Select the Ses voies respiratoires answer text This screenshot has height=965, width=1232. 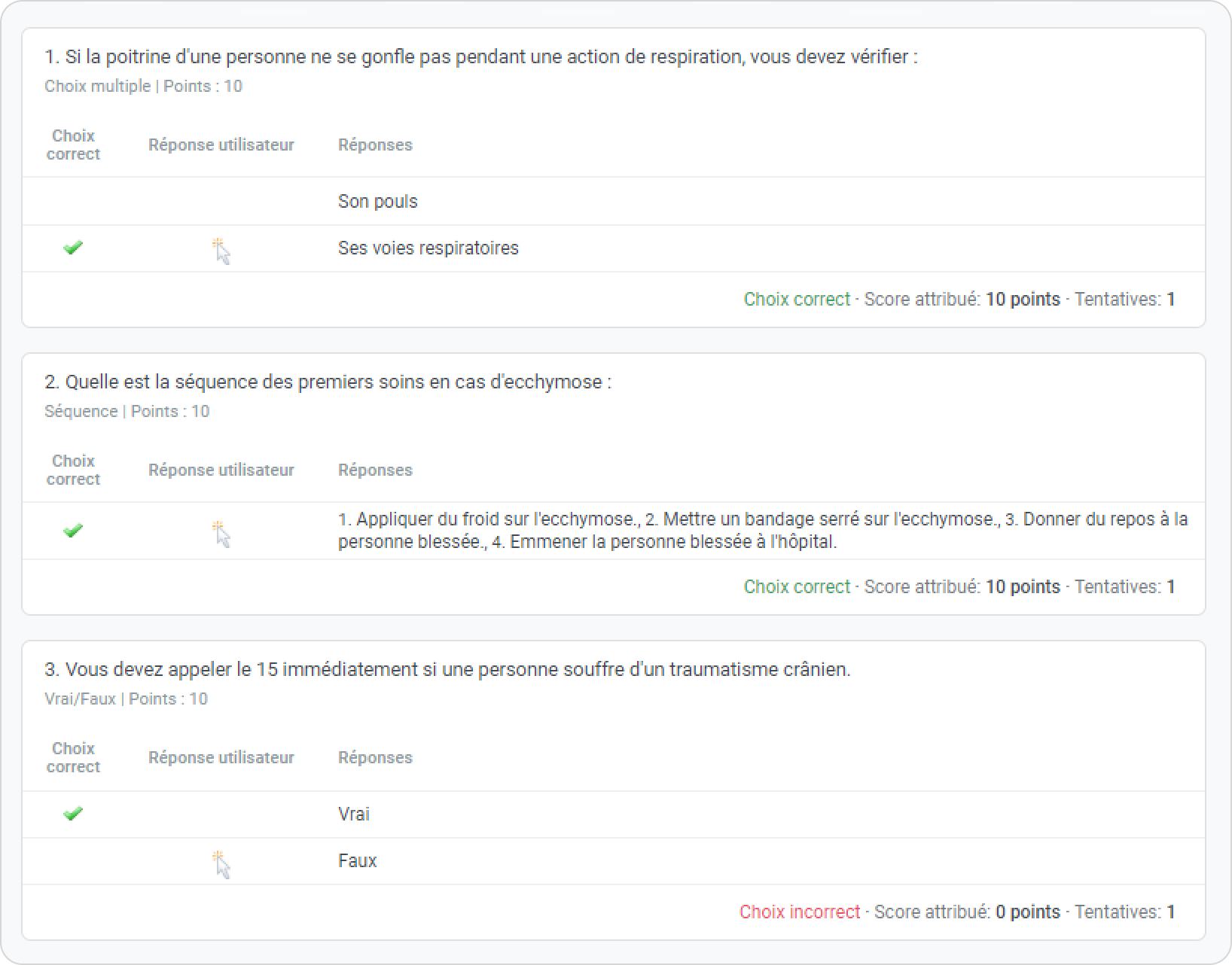click(428, 248)
